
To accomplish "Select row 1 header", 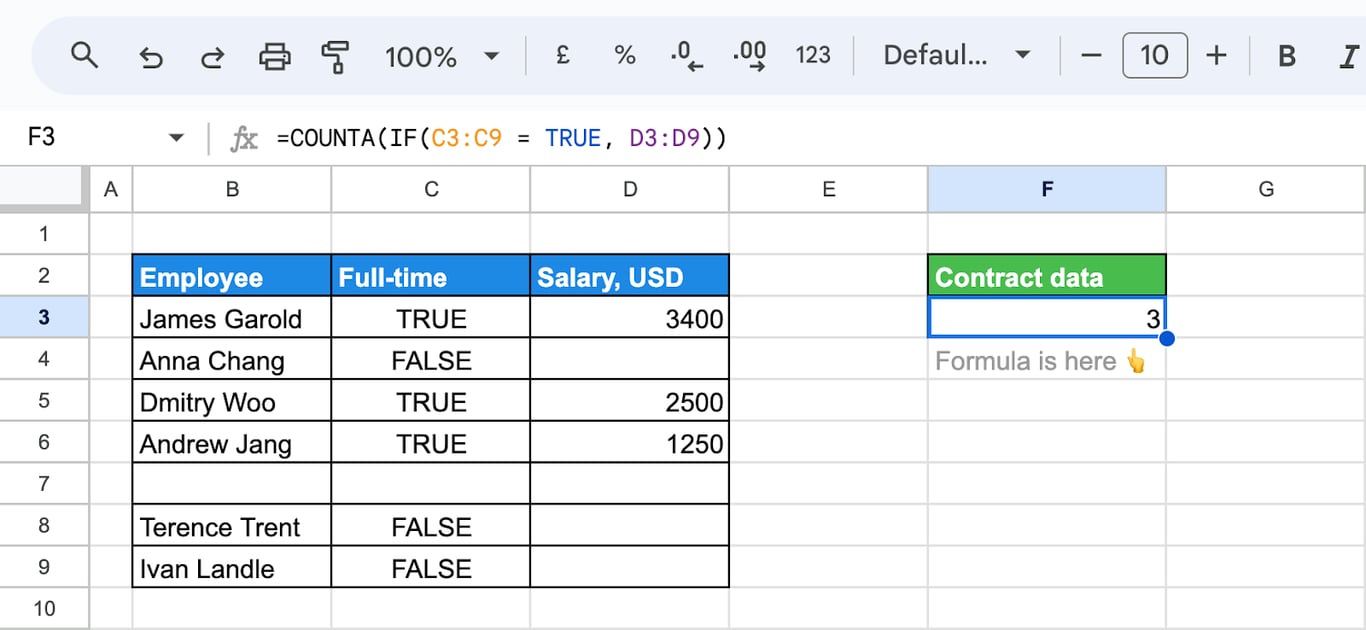I will [44, 234].
